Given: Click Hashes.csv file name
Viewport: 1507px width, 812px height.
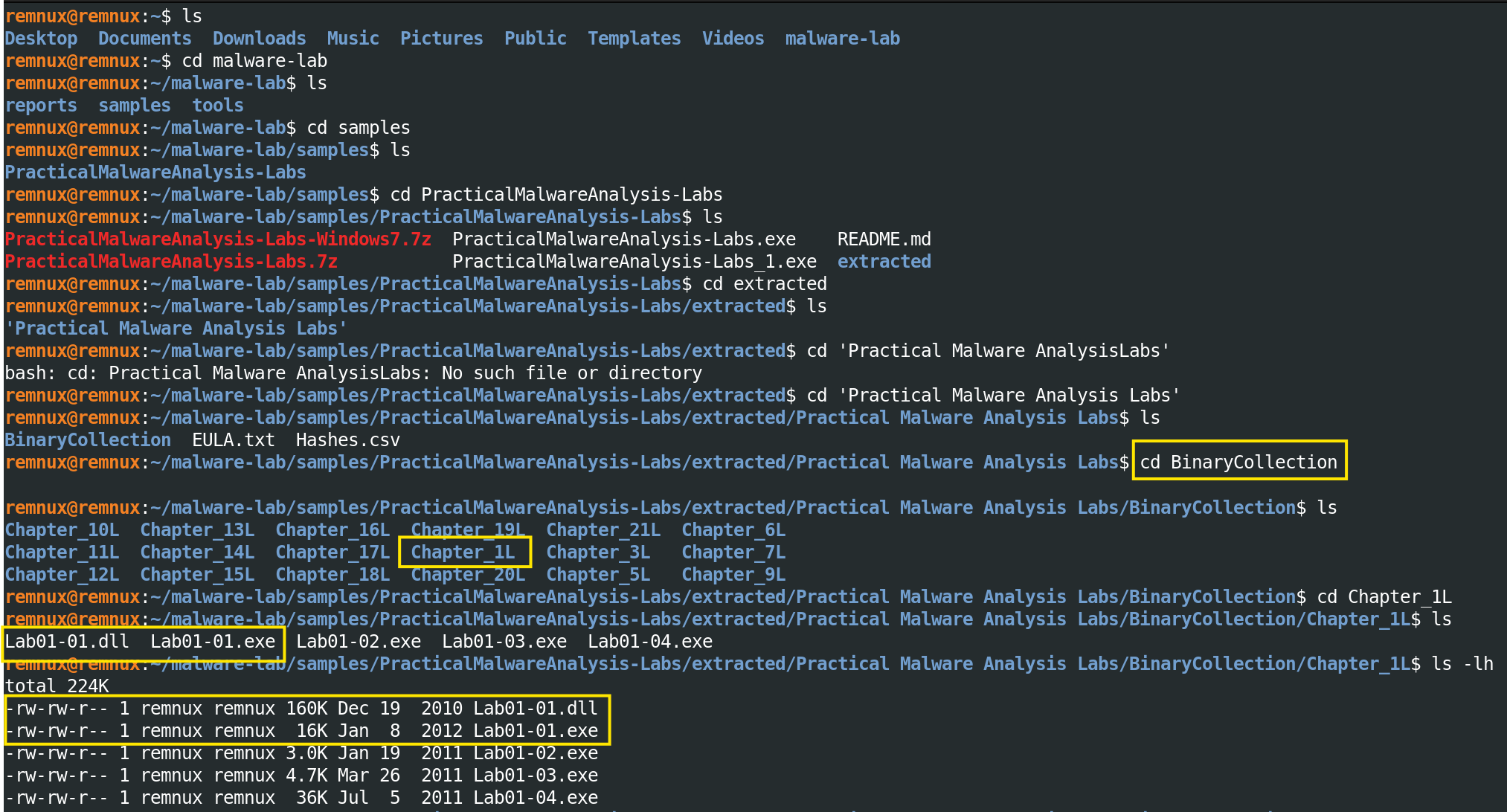Looking at the screenshot, I should tap(348, 440).
